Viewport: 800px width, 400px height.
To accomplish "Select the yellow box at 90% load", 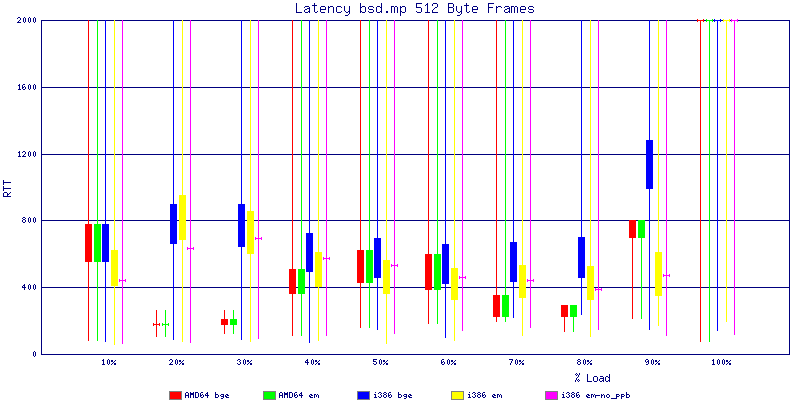I will (658, 274).
